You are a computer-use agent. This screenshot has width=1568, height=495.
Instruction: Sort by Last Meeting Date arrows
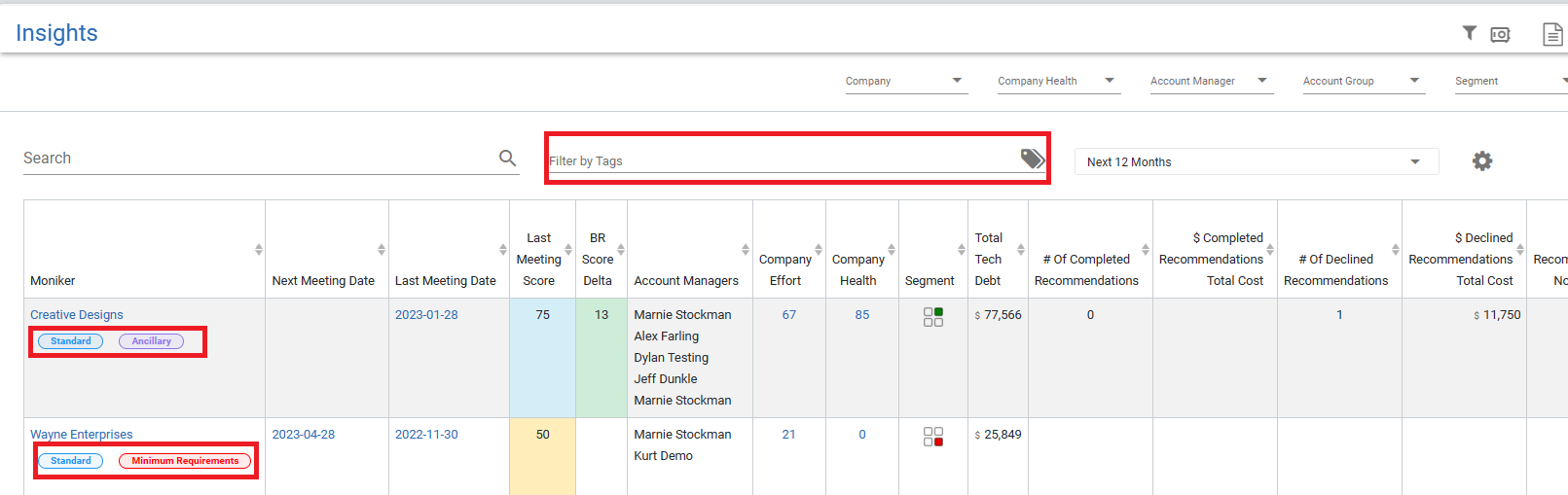pos(503,250)
